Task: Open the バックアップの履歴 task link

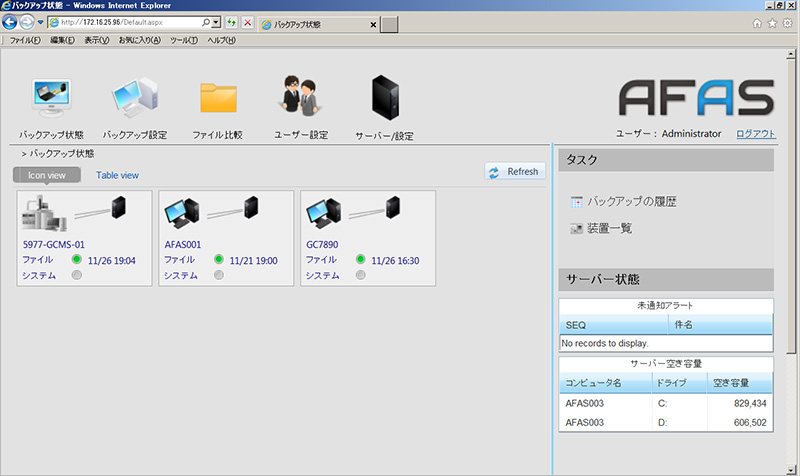Action: (x=632, y=202)
